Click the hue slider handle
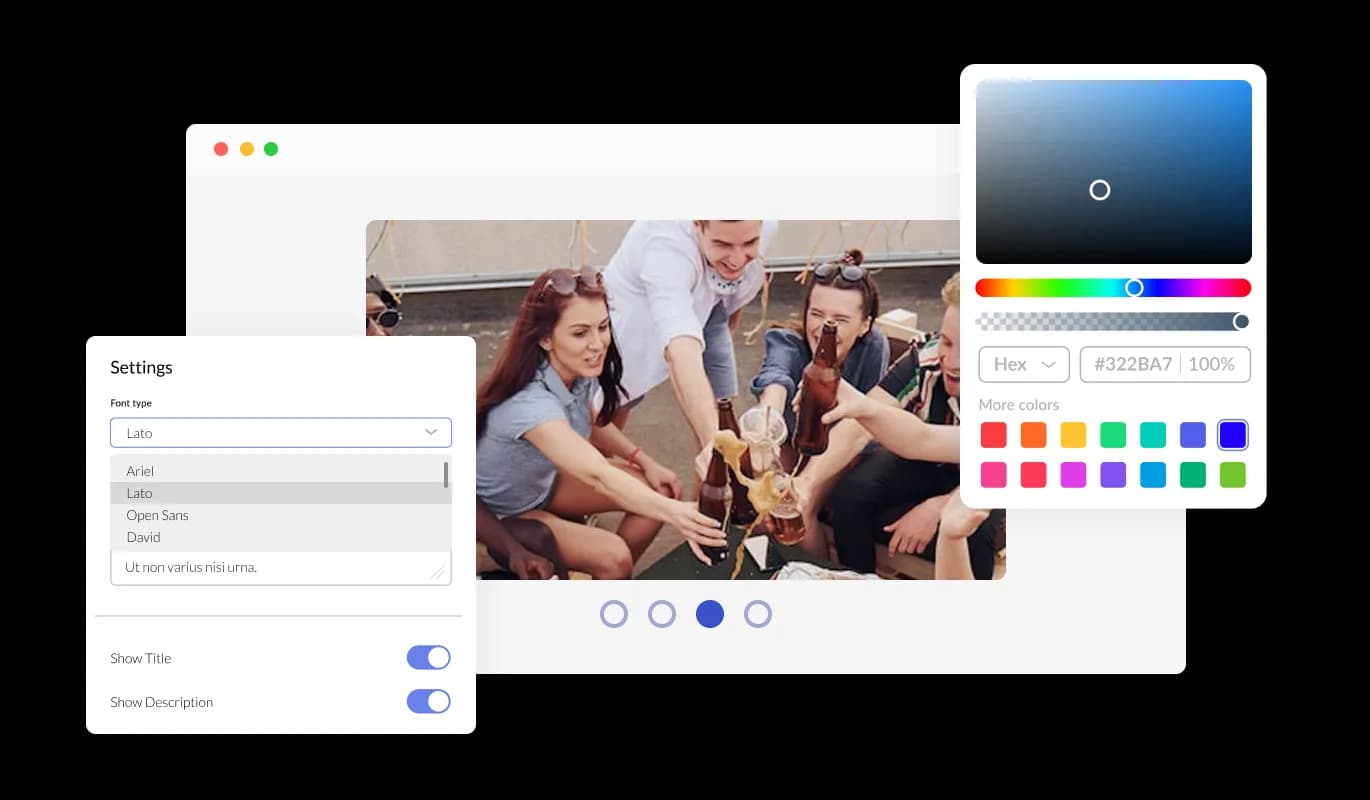The height and width of the screenshot is (800, 1370). tap(1135, 287)
